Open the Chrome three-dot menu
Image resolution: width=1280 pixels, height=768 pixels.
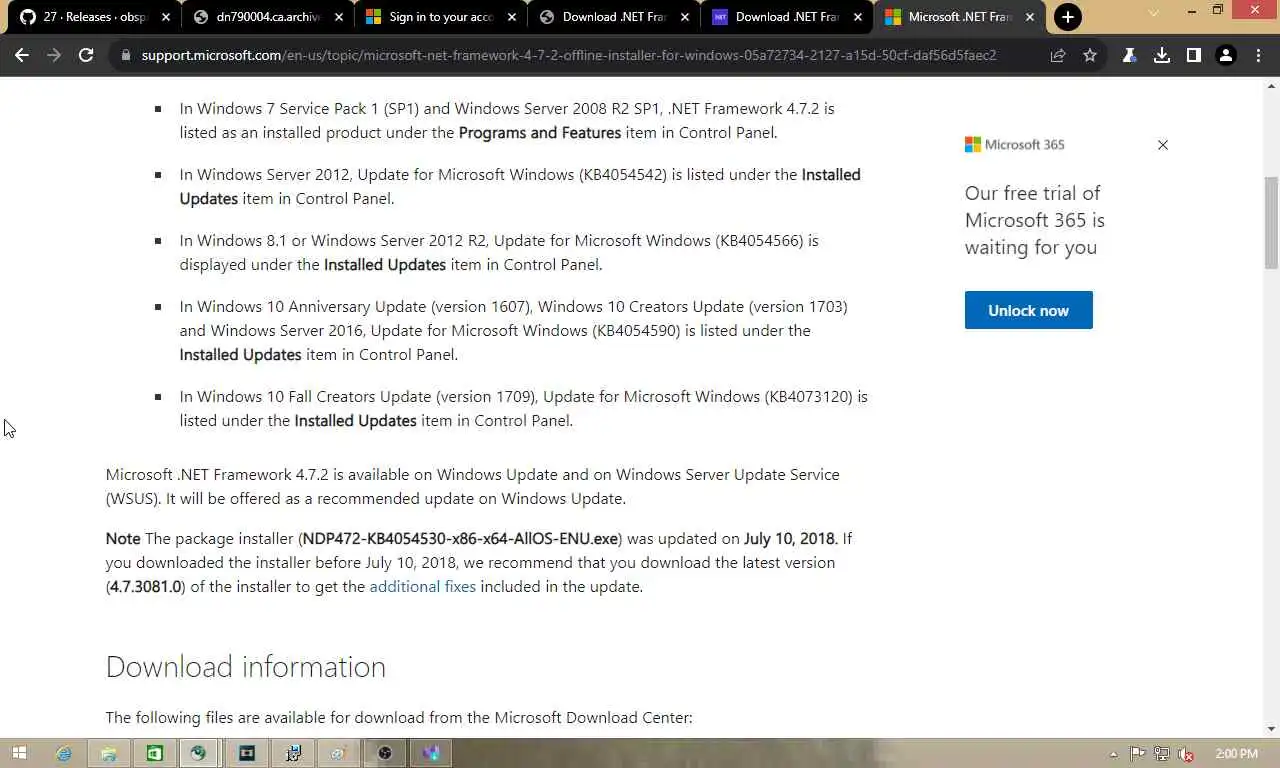point(1258,55)
